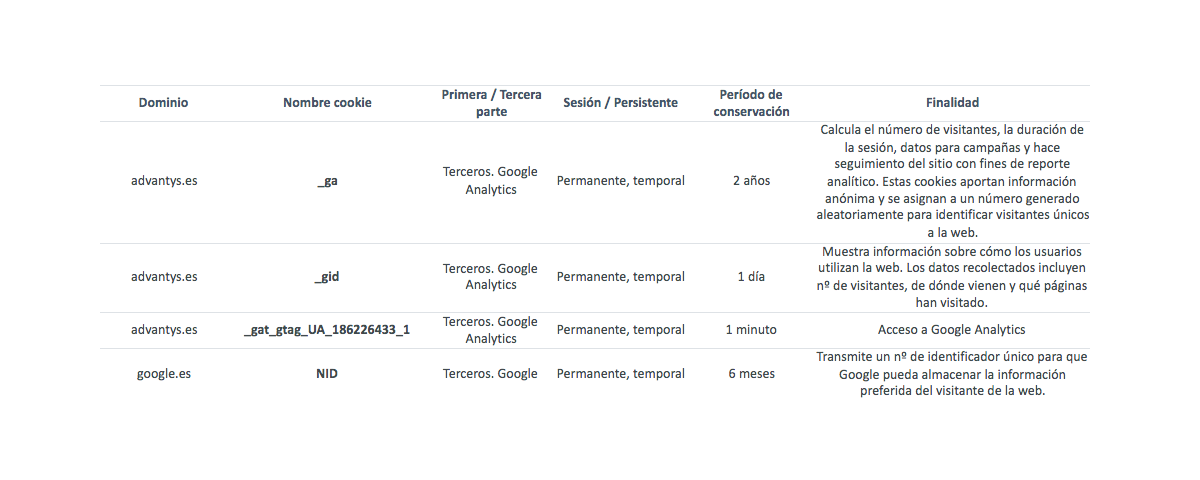Select the google.es domain cell
This screenshot has height=480, width=1200.
(x=164, y=374)
